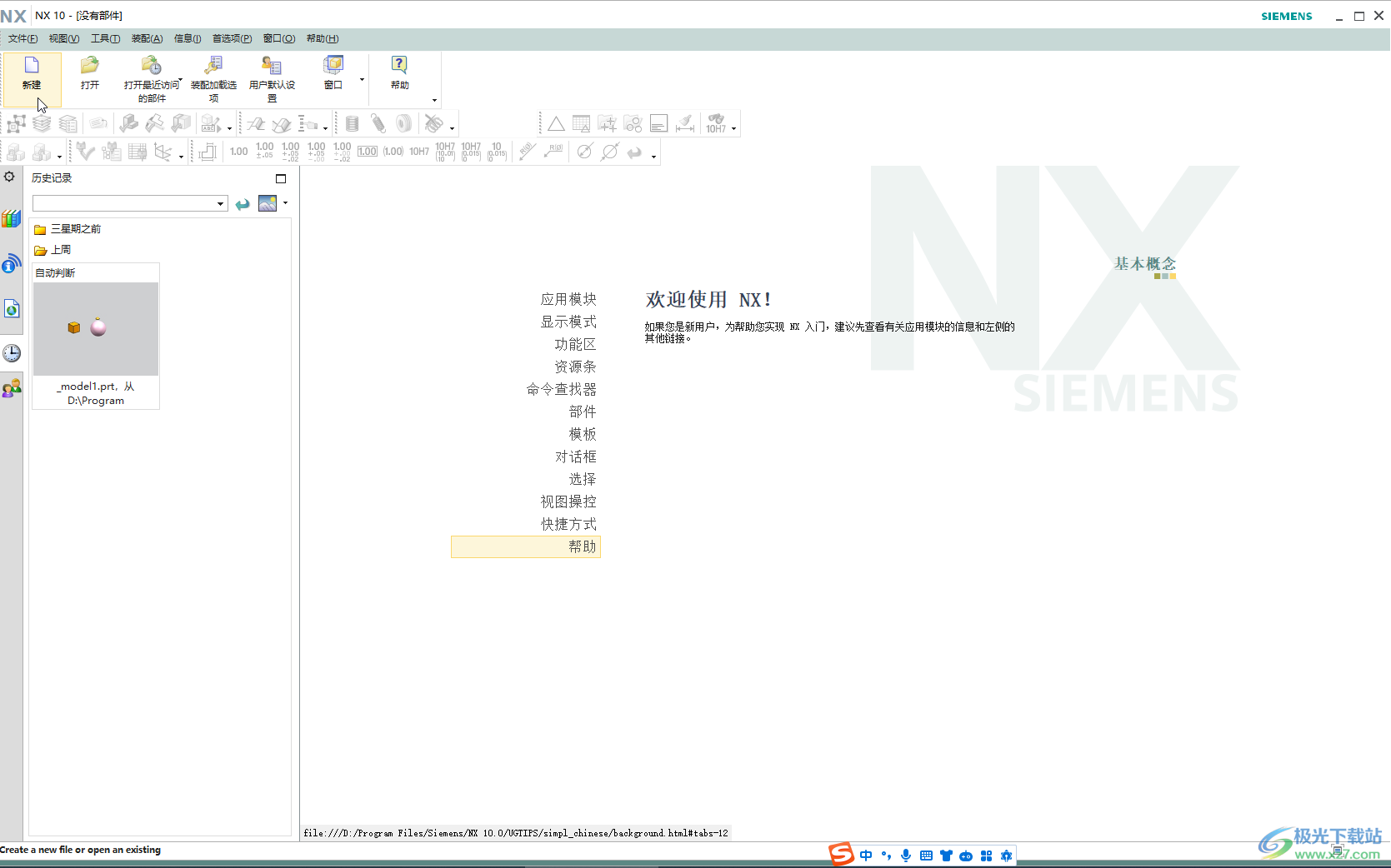Click the 对话框 welcome link
Screen dimensions: 1391x868
pyautogui.click(x=575, y=456)
